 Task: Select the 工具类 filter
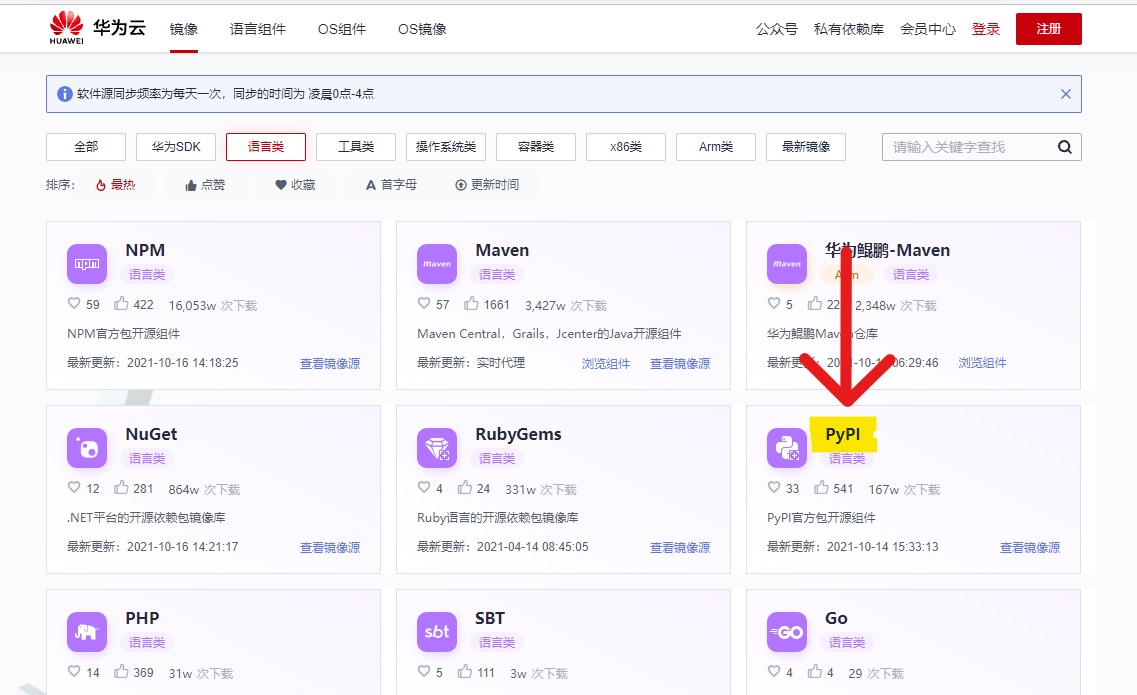pos(355,147)
